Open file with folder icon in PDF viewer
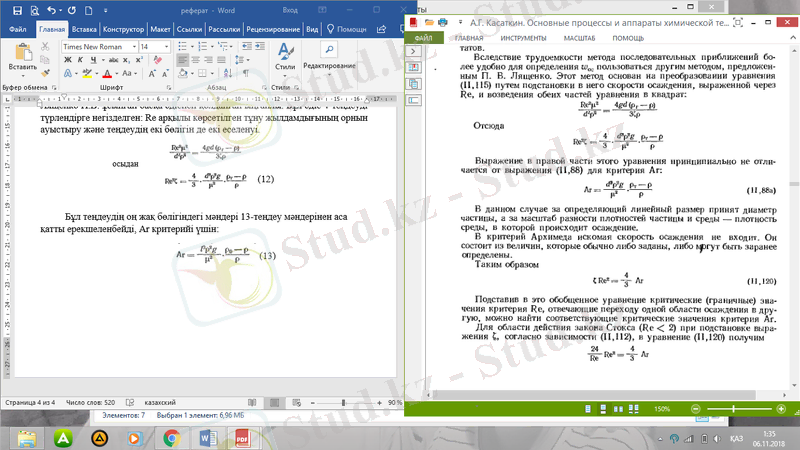 429,22
